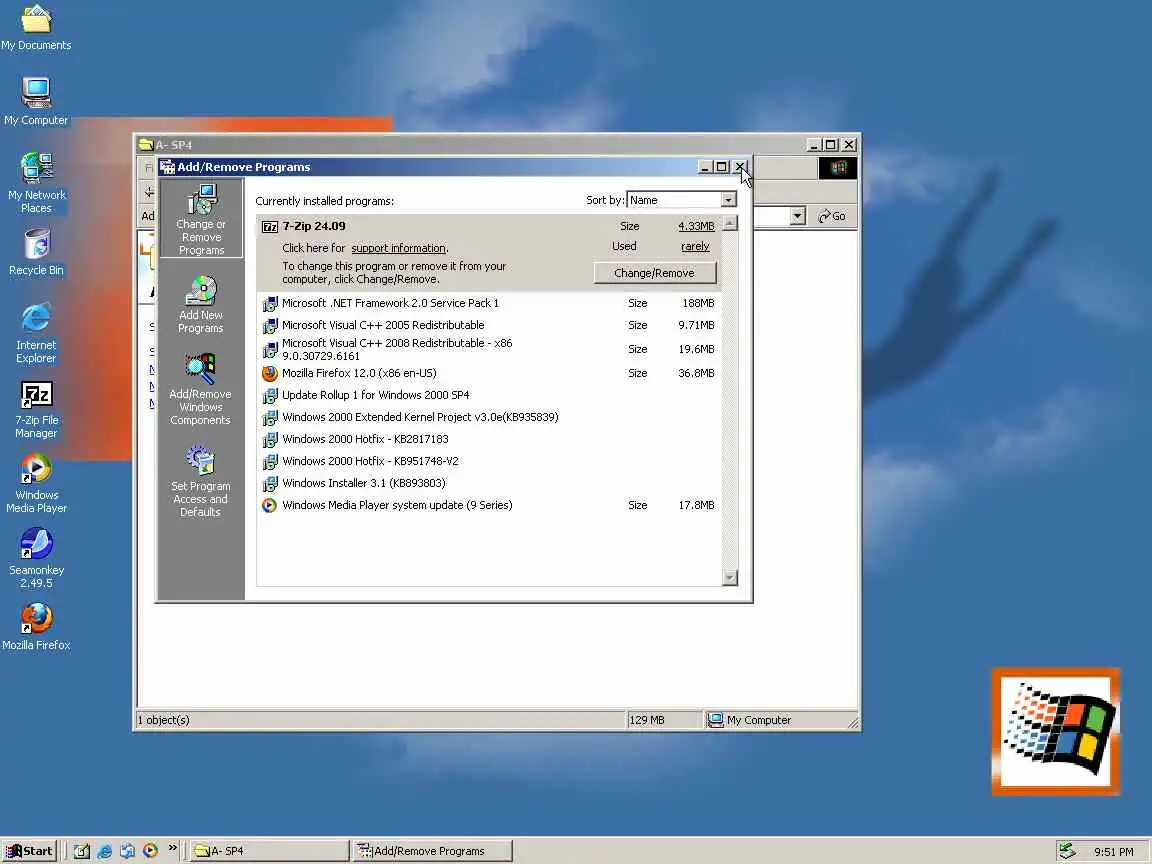Click Outlook Express quick launch icon
Screen dimensions: 1152x864
[x=128, y=851]
